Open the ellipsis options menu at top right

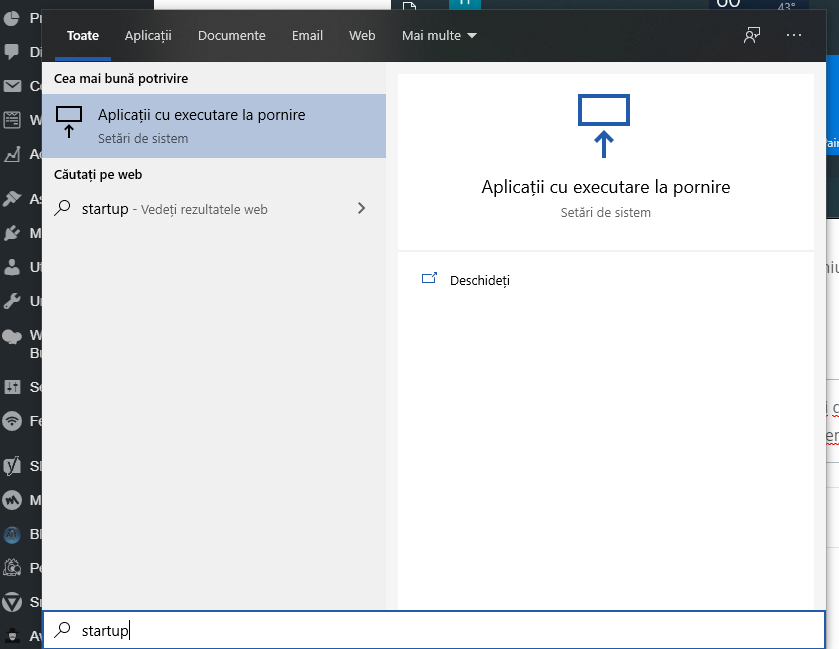[794, 35]
